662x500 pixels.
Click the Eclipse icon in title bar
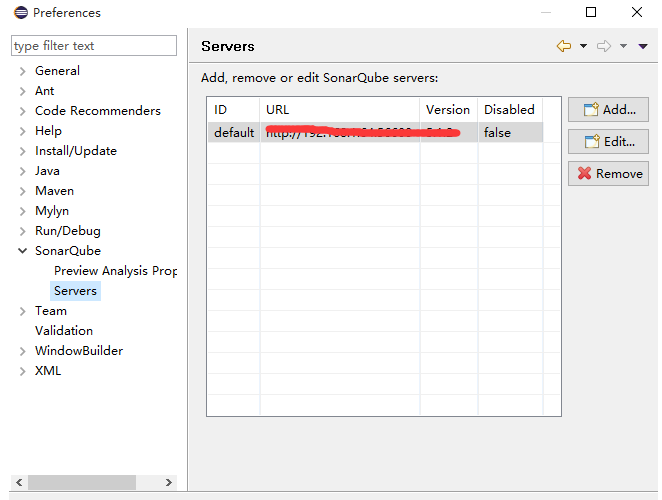21,13
